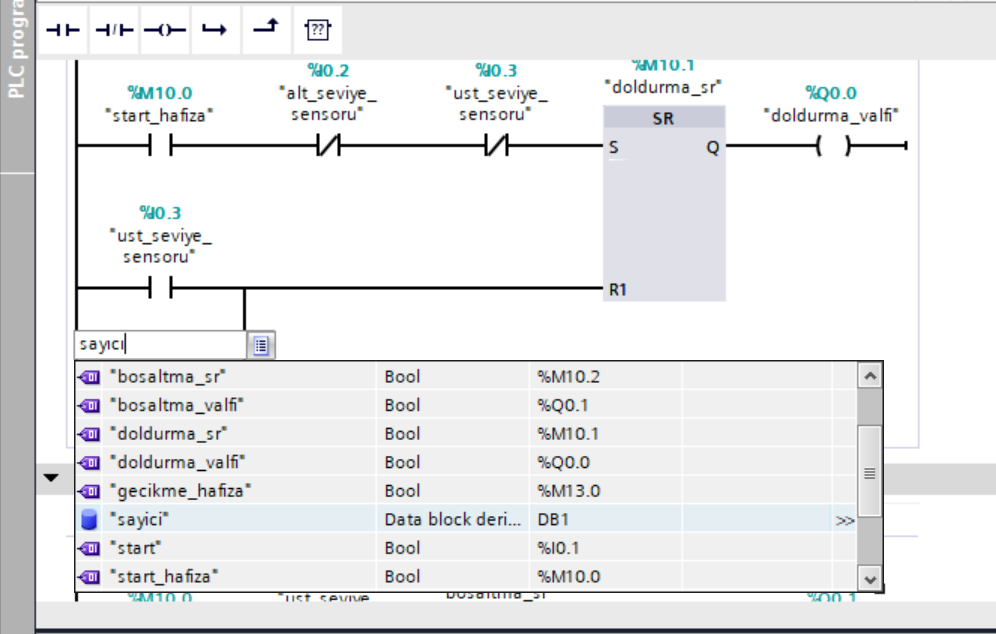The width and height of the screenshot is (996, 634).
Task: Close the branch with the up-arrow icon
Action: (x=266, y=30)
